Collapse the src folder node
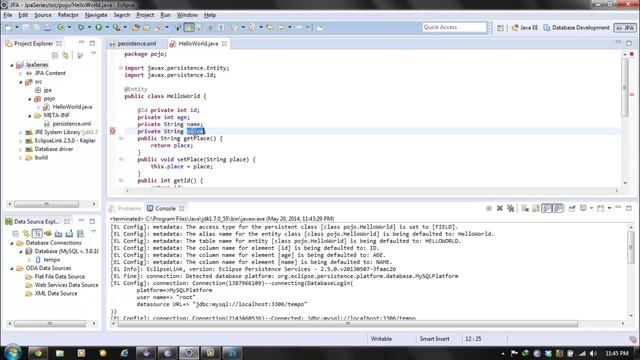This screenshot has width=640, height=360. 21,82
